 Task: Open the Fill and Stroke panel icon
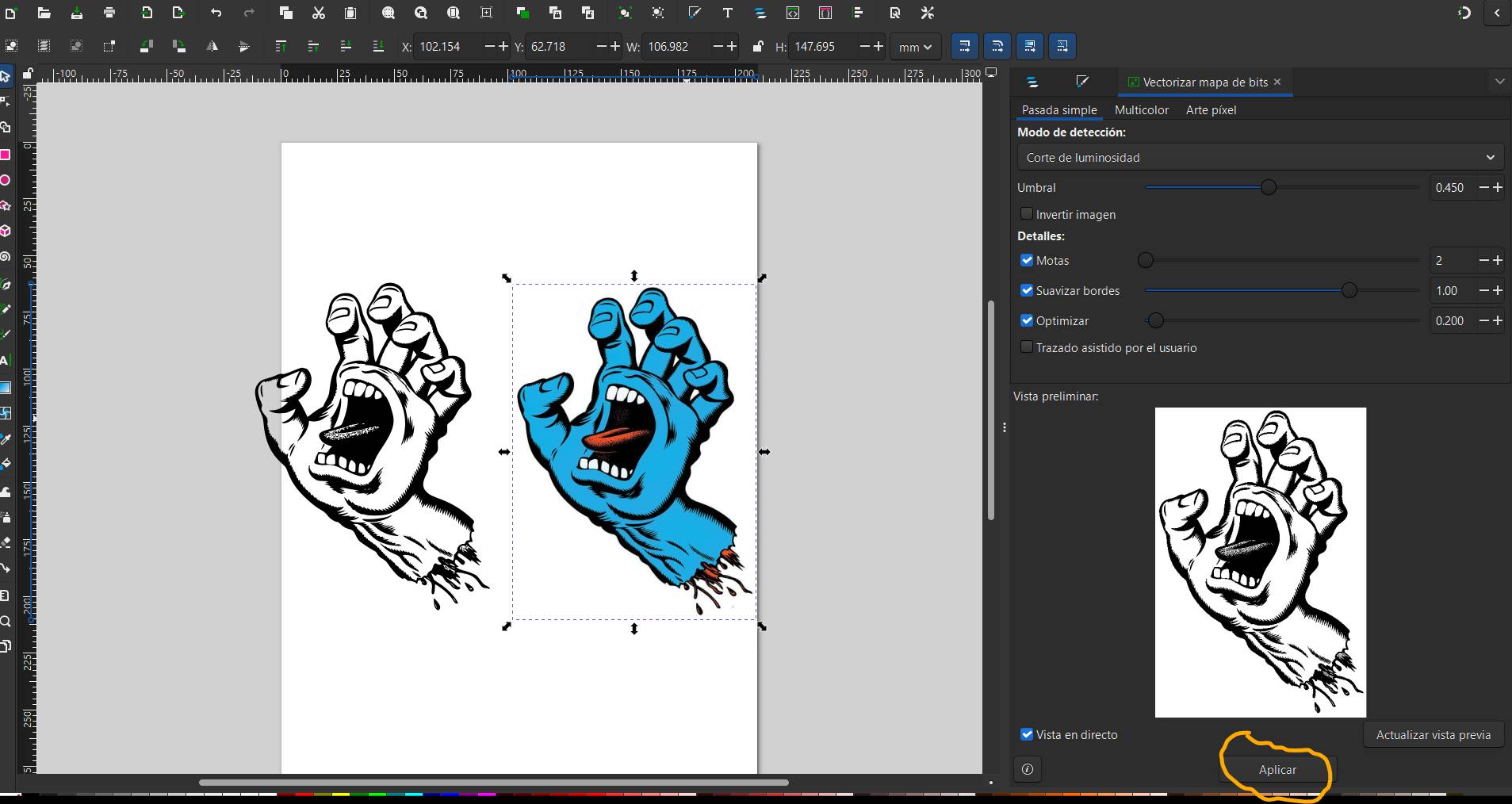1082,82
